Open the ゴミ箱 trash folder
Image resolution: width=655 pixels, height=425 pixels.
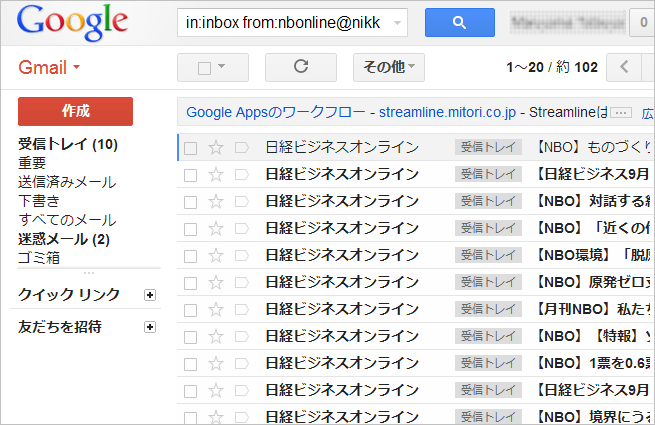(x=39, y=258)
